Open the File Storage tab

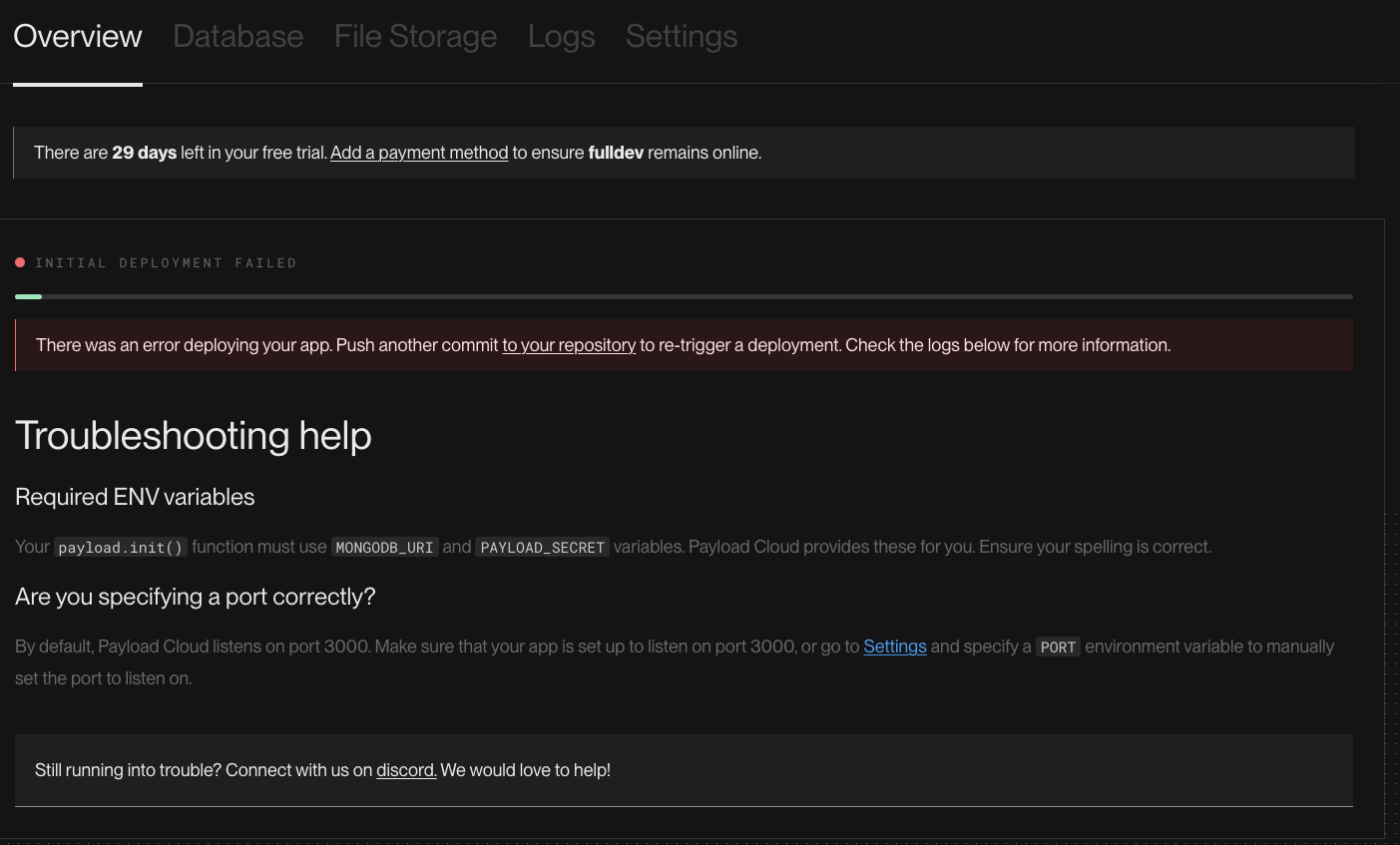tap(415, 36)
